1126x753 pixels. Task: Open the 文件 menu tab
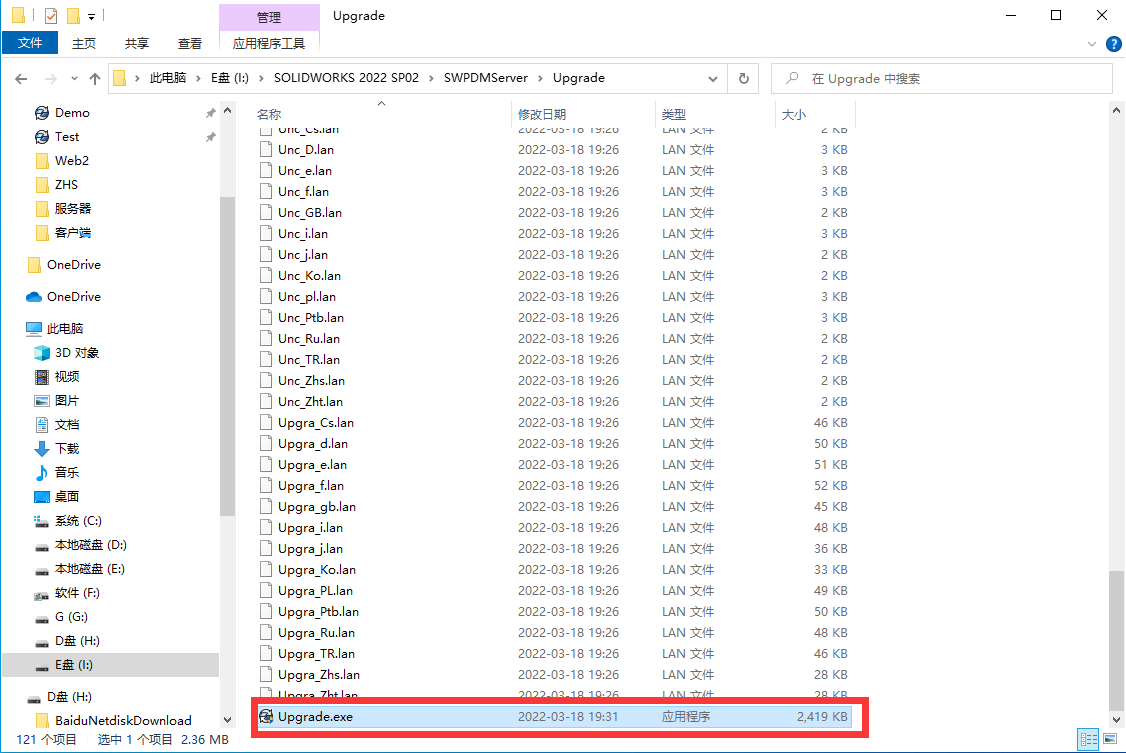click(x=29, y=43)
